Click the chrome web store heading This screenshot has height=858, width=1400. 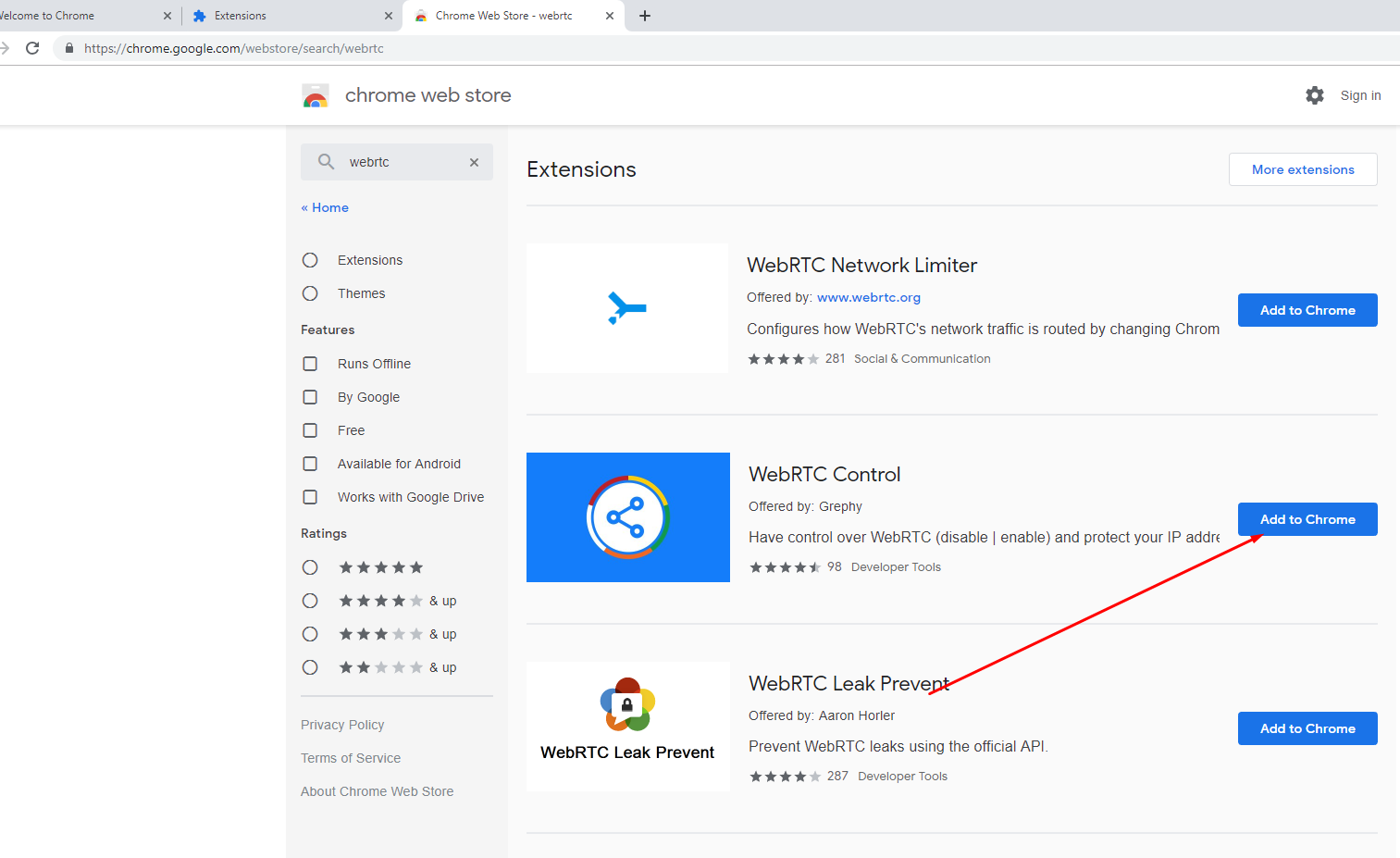pos(427,95)
